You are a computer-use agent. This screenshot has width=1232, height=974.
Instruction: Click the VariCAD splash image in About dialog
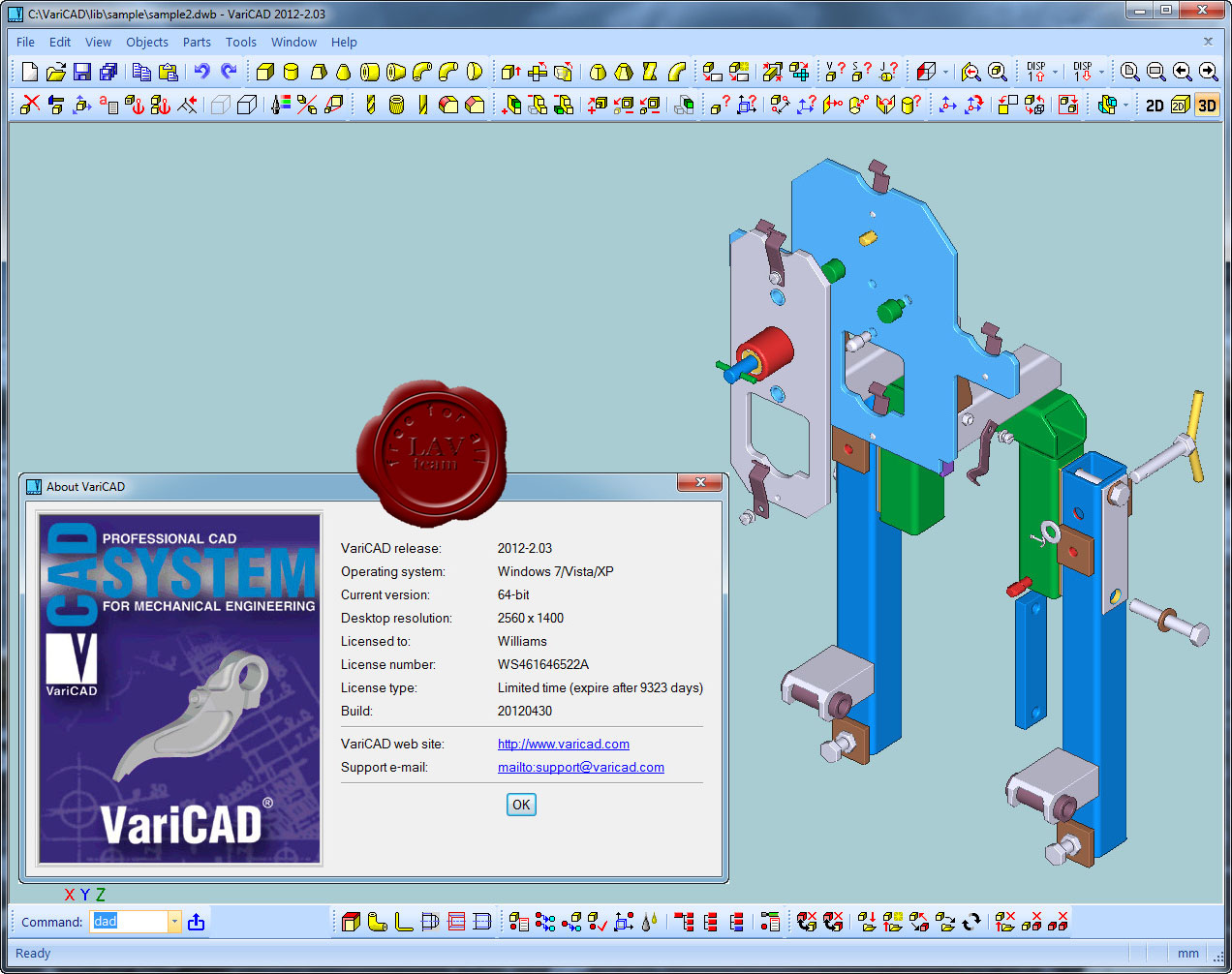[179, 688]
